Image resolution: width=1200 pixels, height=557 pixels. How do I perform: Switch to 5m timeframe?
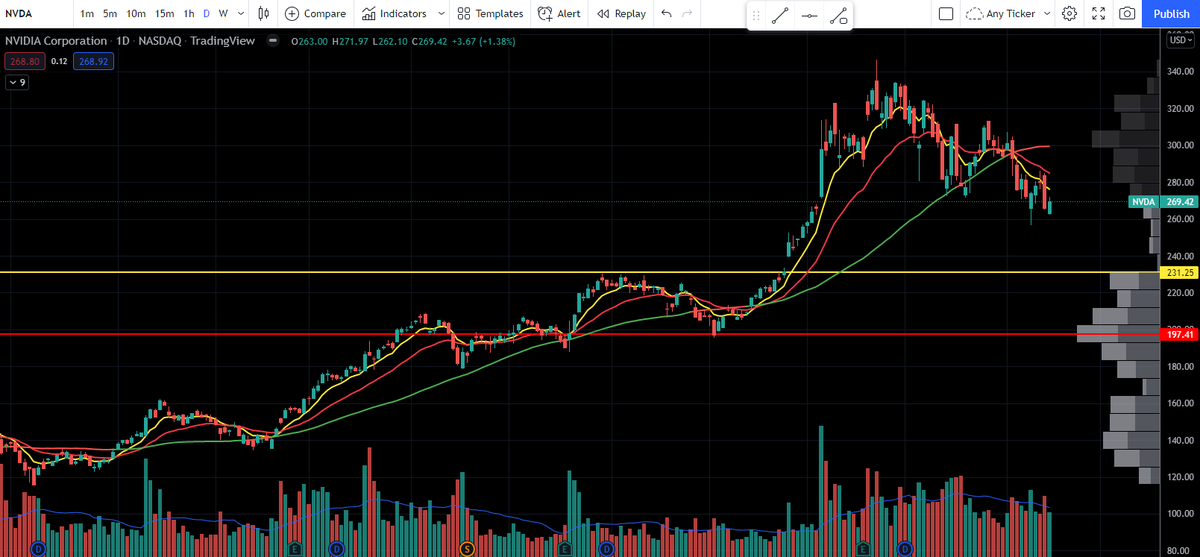[110, 14]
